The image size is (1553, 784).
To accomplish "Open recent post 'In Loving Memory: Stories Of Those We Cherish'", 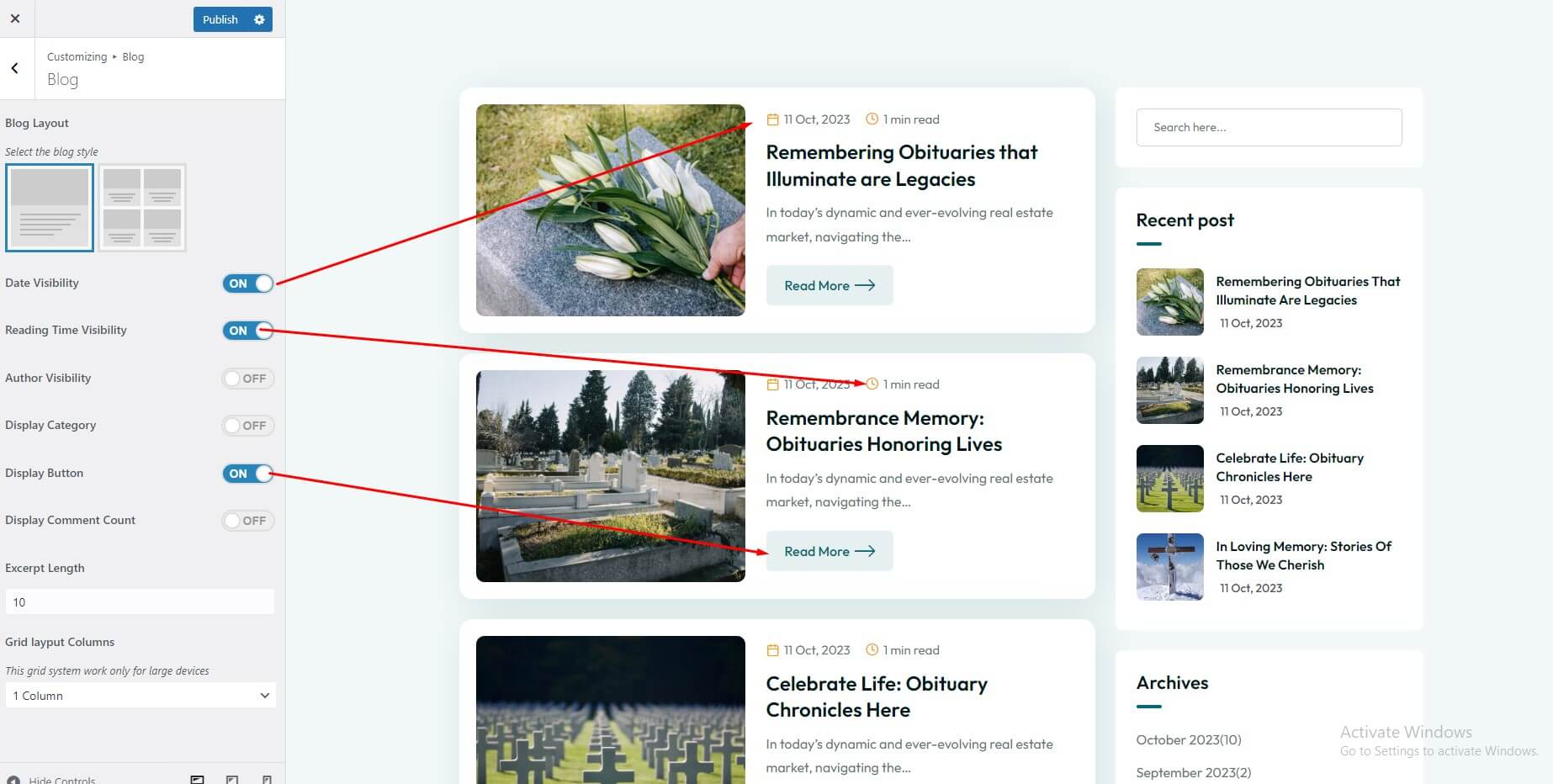I will (1304, 555).
